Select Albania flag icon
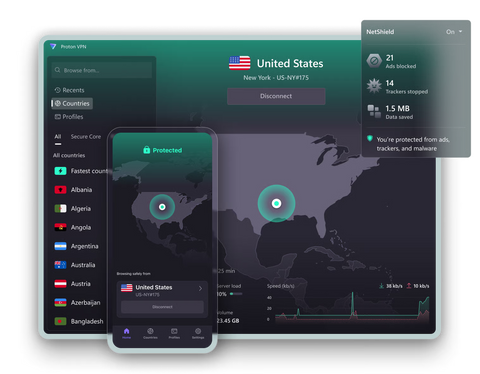 [x=60, y=190]
